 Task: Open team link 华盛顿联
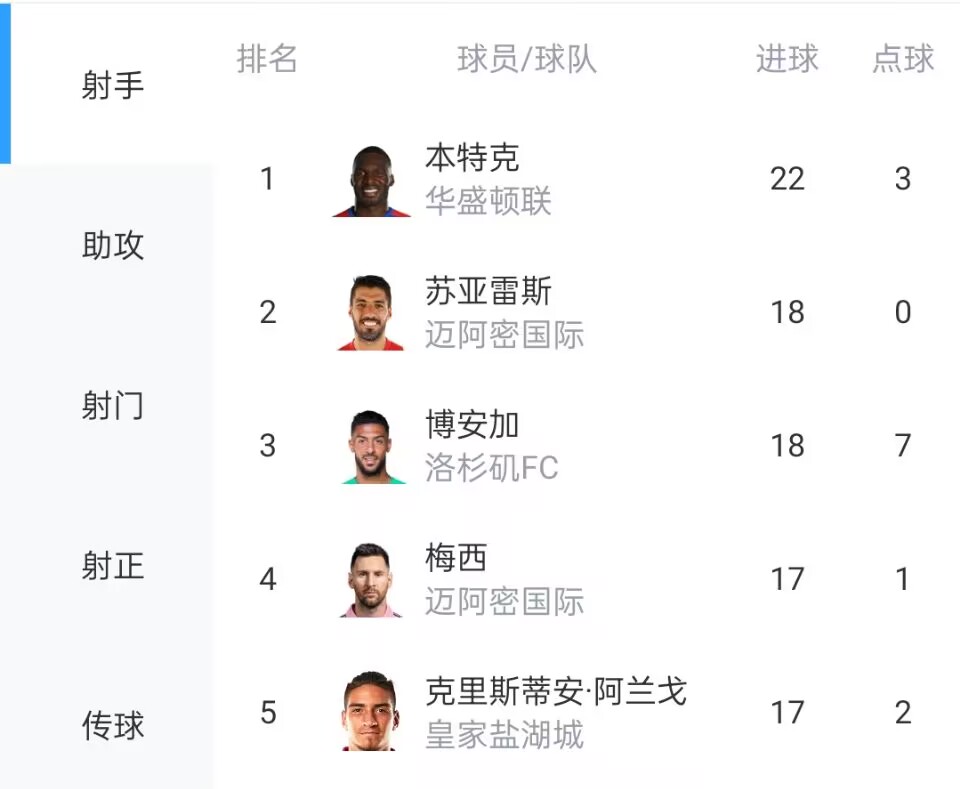pos(489,201)
